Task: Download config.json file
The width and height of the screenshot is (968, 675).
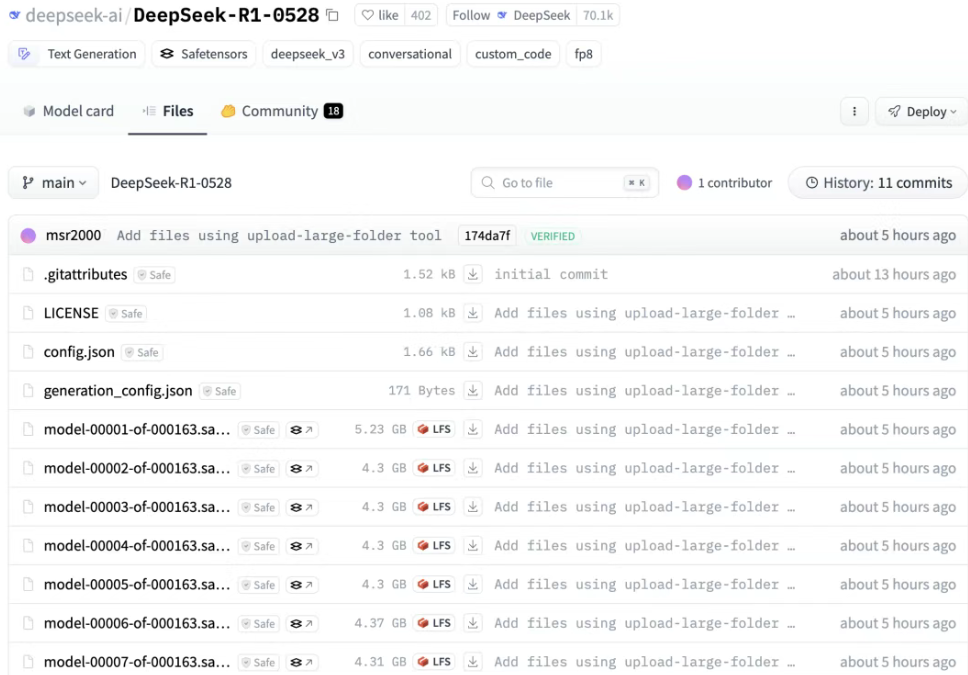Action: tap(473, 352)
